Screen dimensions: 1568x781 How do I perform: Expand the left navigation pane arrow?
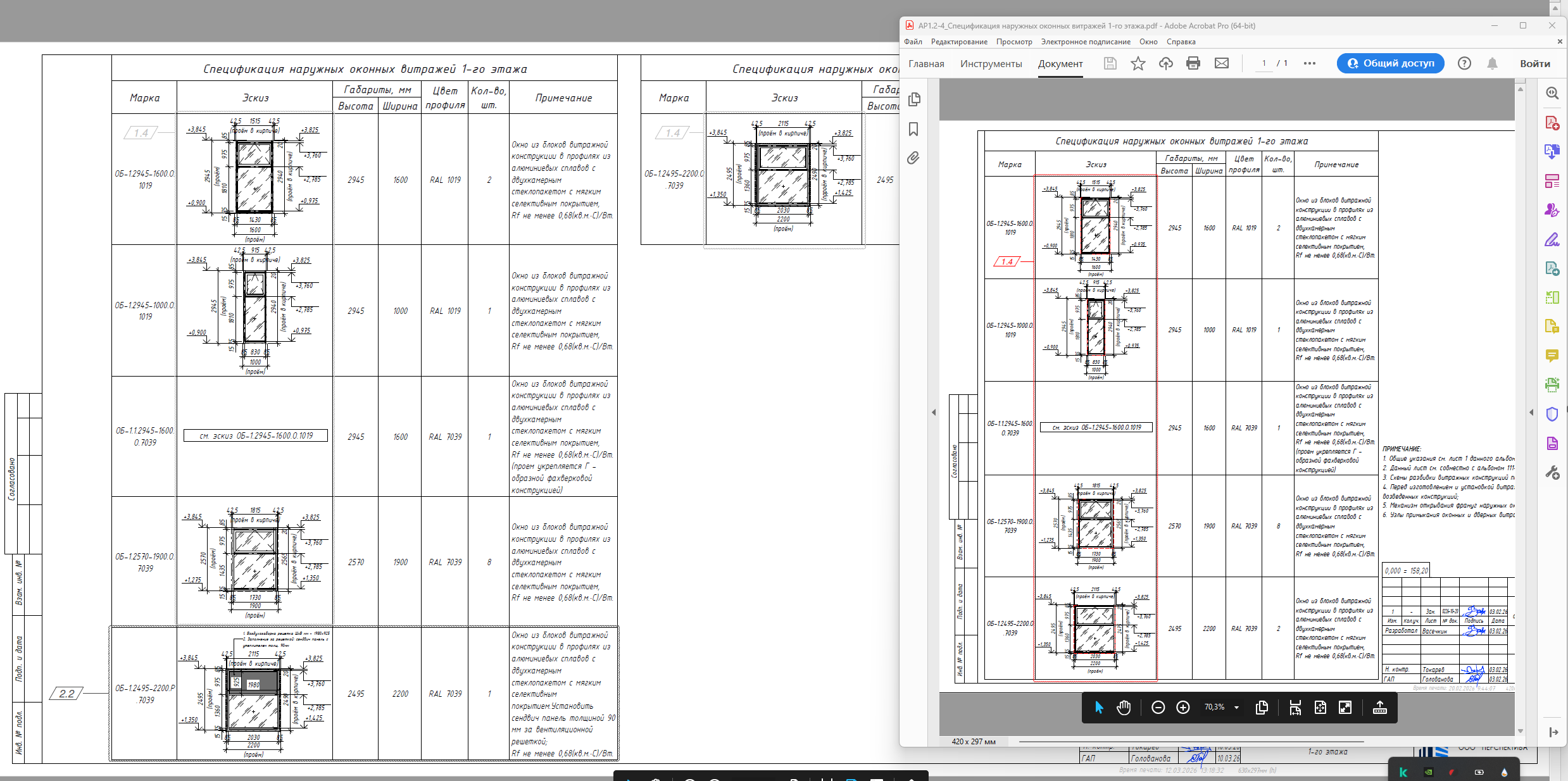934,412
